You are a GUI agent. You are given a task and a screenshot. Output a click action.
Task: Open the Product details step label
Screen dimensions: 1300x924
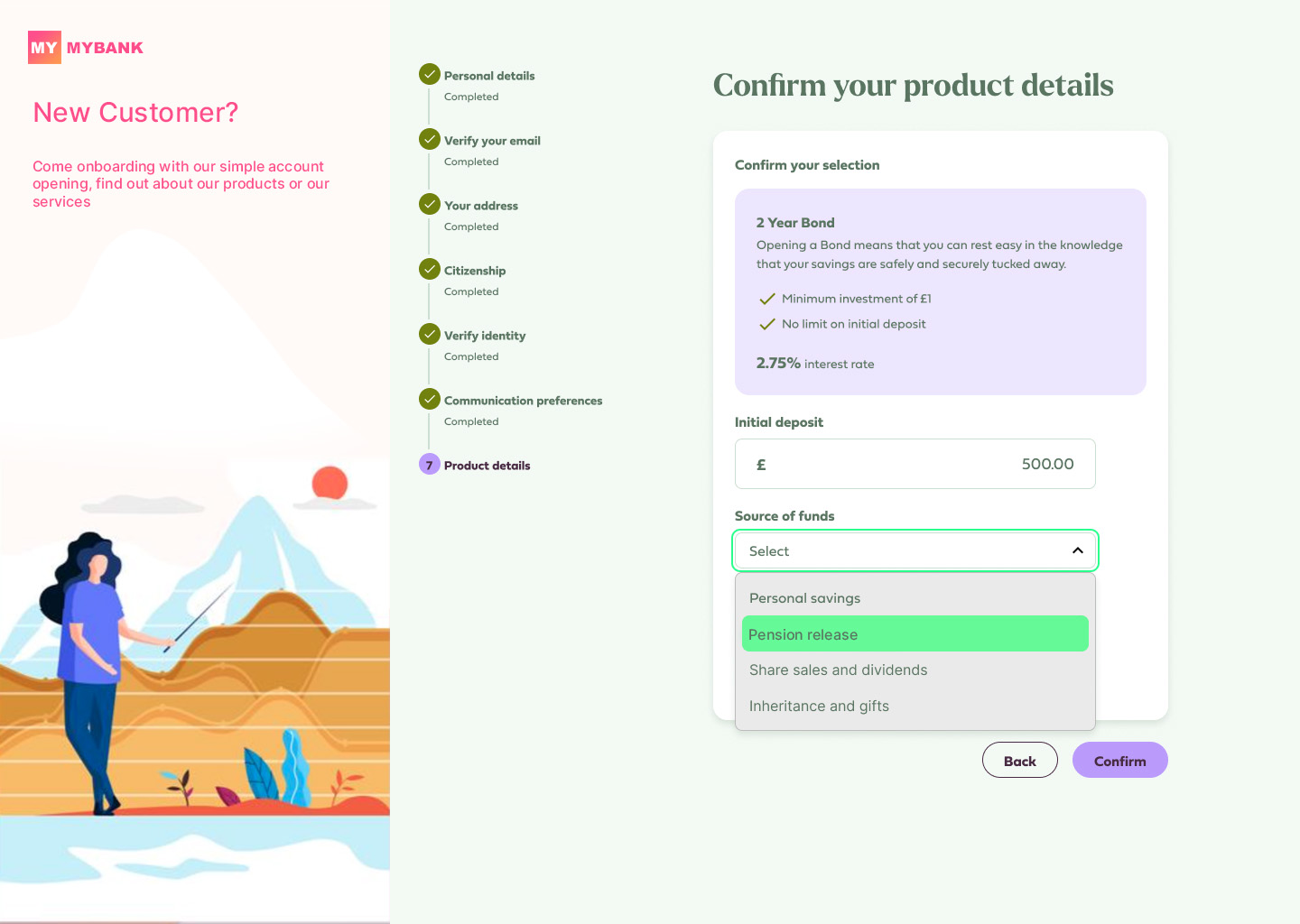coord(487,466)
